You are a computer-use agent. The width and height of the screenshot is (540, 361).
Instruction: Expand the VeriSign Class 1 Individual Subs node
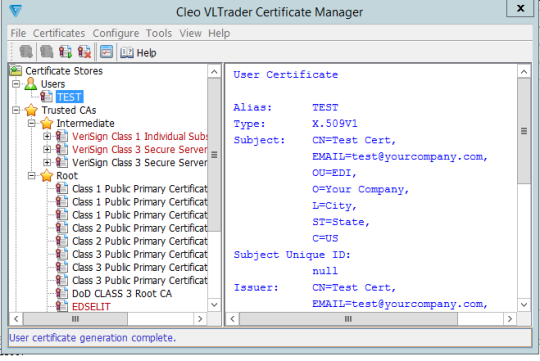pos(47,136)
